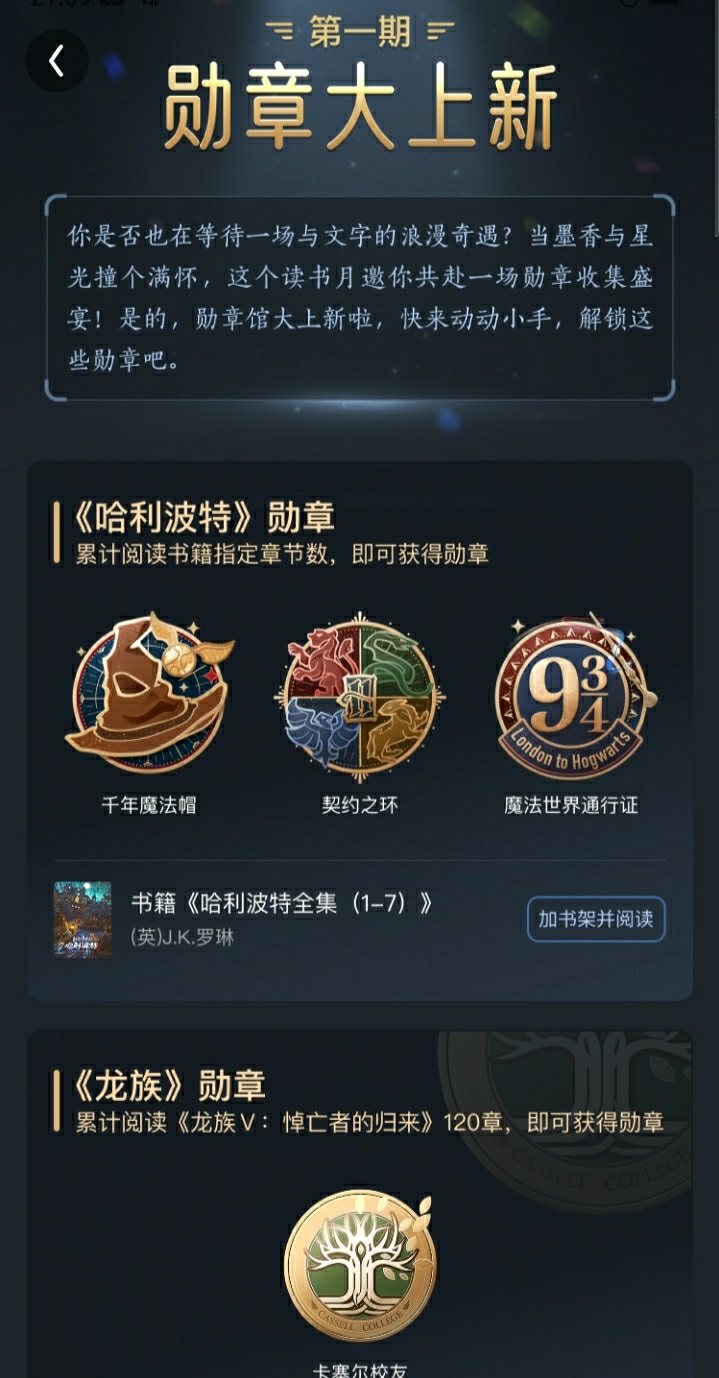Tap the 魔法世界通行证 label text
Image resolution: width=719 pixels, height=1378 pixels.
coord(571,805)
